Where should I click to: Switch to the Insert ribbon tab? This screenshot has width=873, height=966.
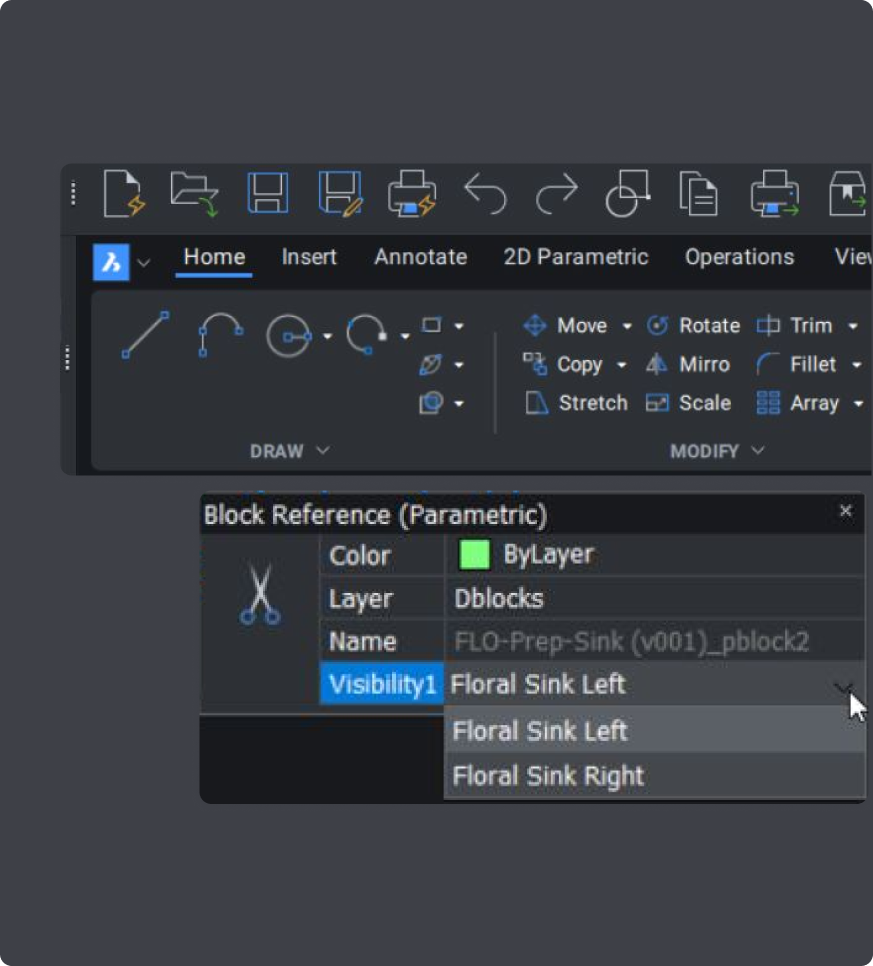[x=309, y=257]
